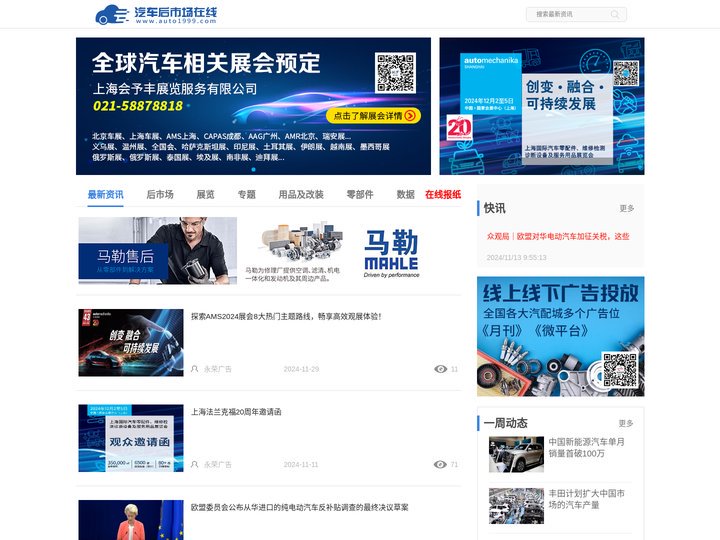Click the site logo 汽车后市场在线
The height and width of the screenshot is (540, 720).
point(156,14)
